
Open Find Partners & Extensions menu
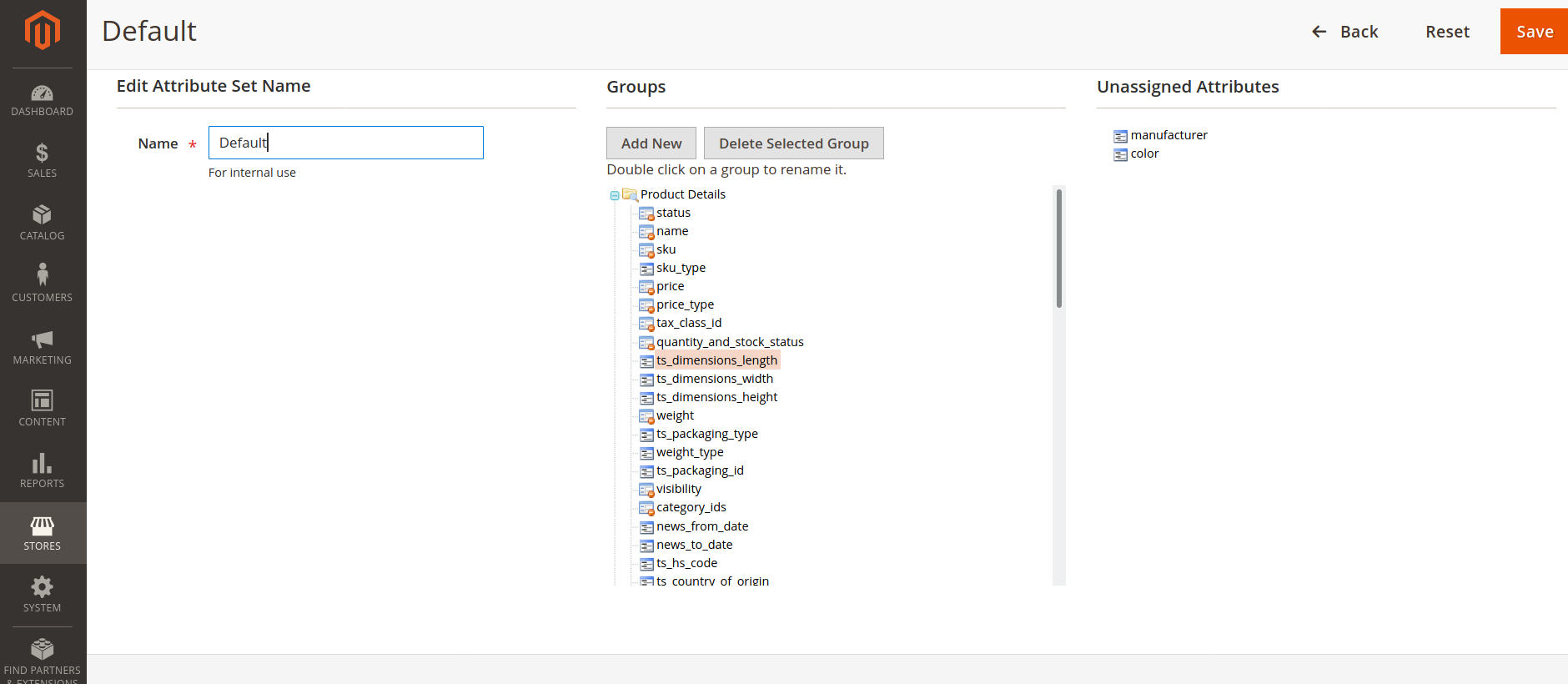click(x=43, y=661)
